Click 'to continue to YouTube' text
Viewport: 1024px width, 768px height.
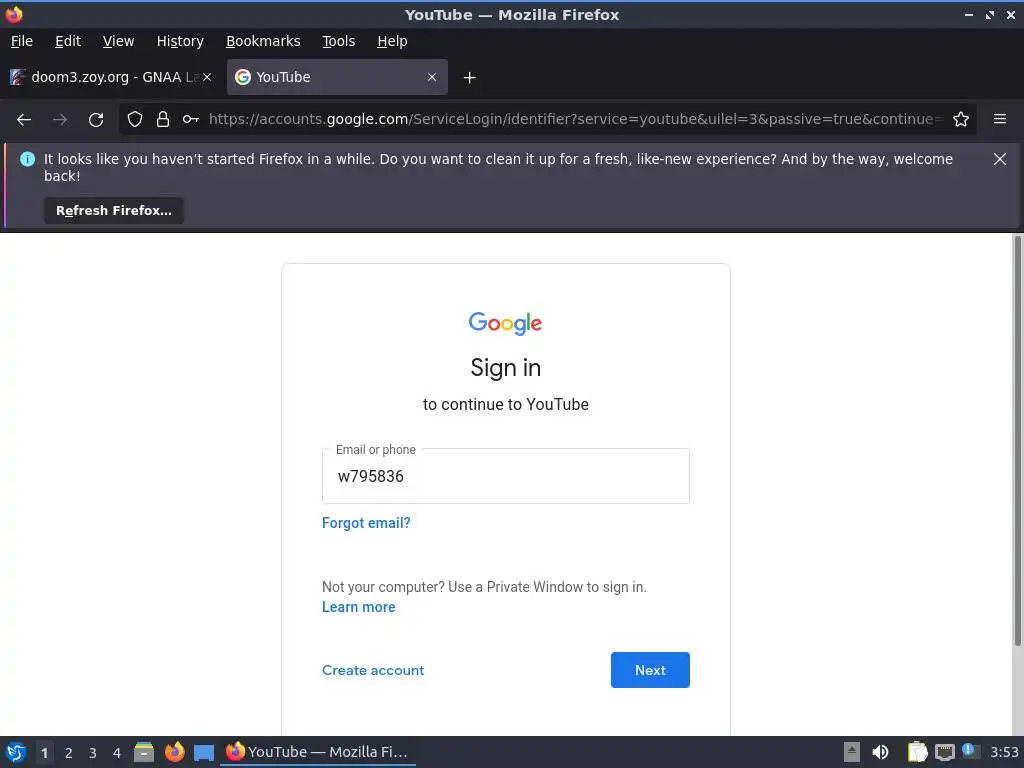[x=505, y=404]
